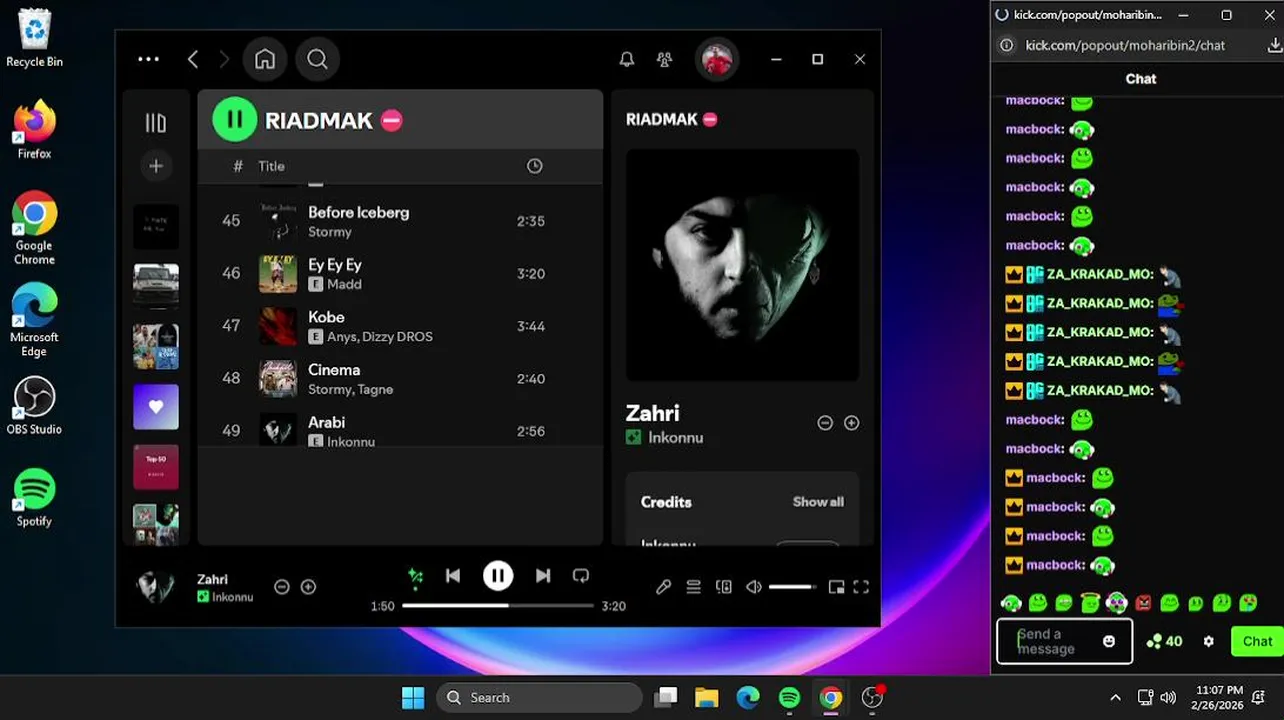Open the Spotify profile avatar menu
Viewport: 1284px width, 720px height.
pyautogui.click(x=716, y=60)
